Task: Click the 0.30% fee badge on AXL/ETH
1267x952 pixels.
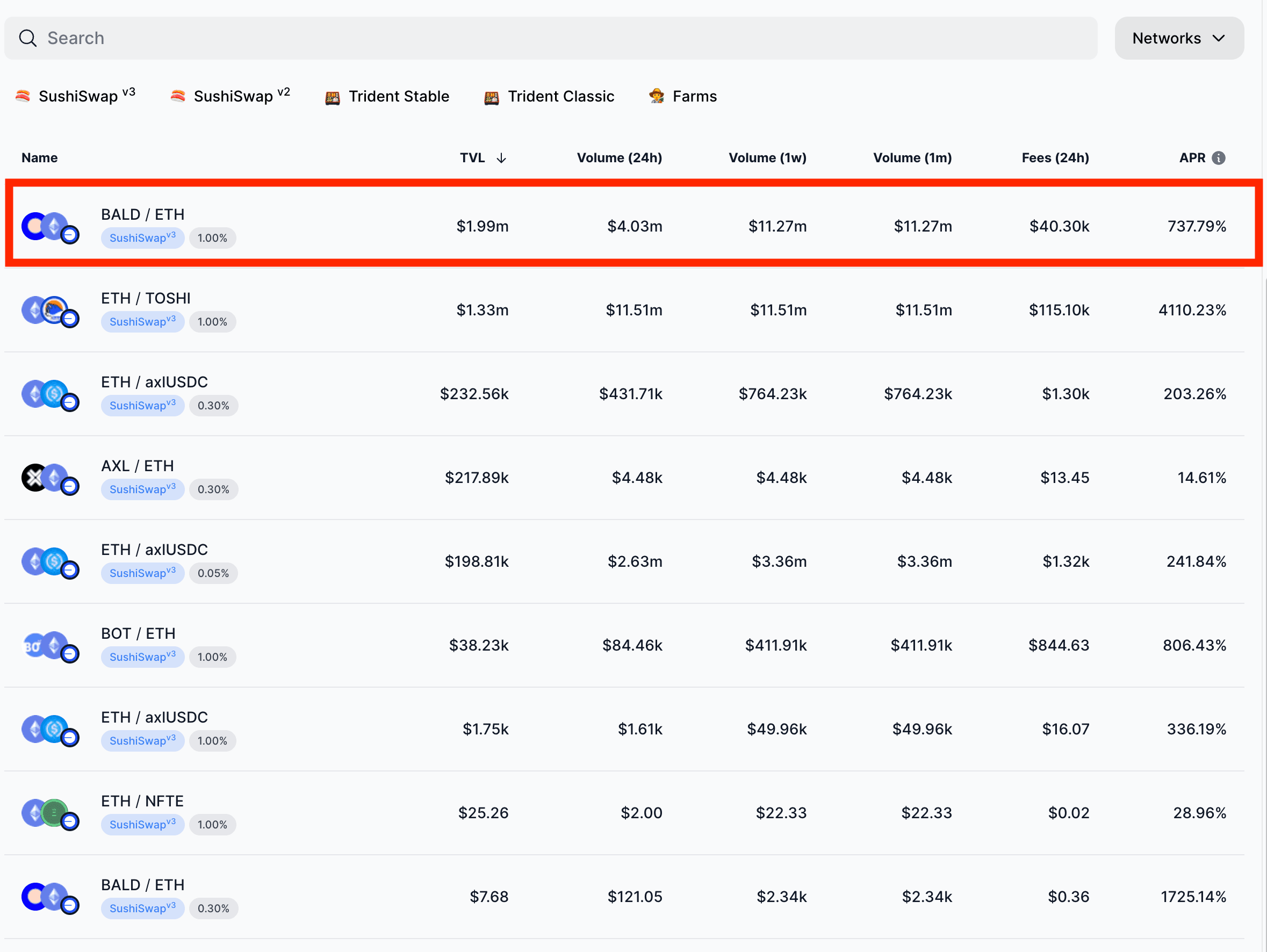Action: pyautogui.click(x=213, y=490)
